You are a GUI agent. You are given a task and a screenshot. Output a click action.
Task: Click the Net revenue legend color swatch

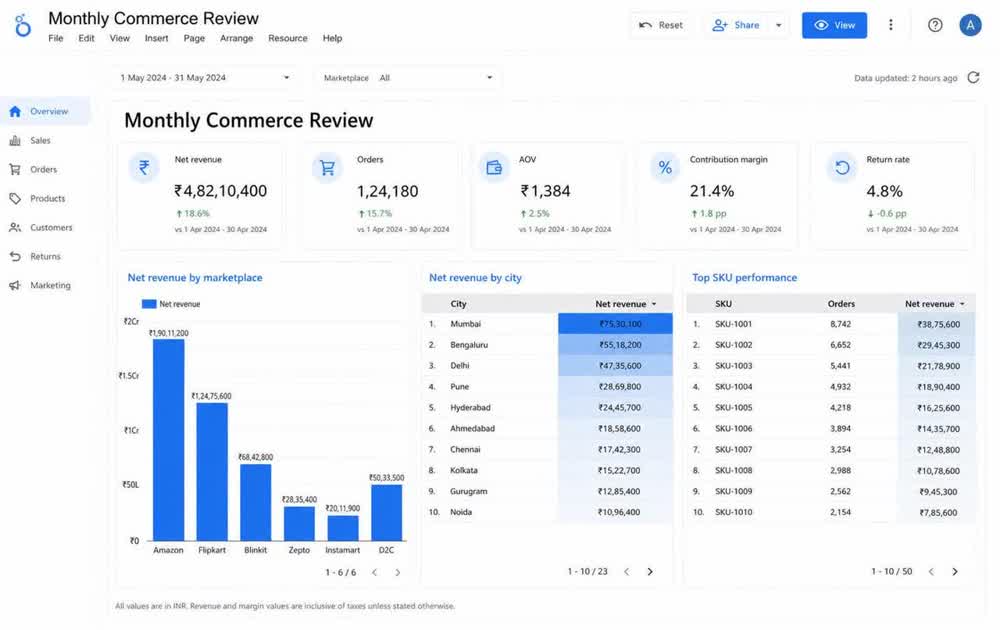149,304
